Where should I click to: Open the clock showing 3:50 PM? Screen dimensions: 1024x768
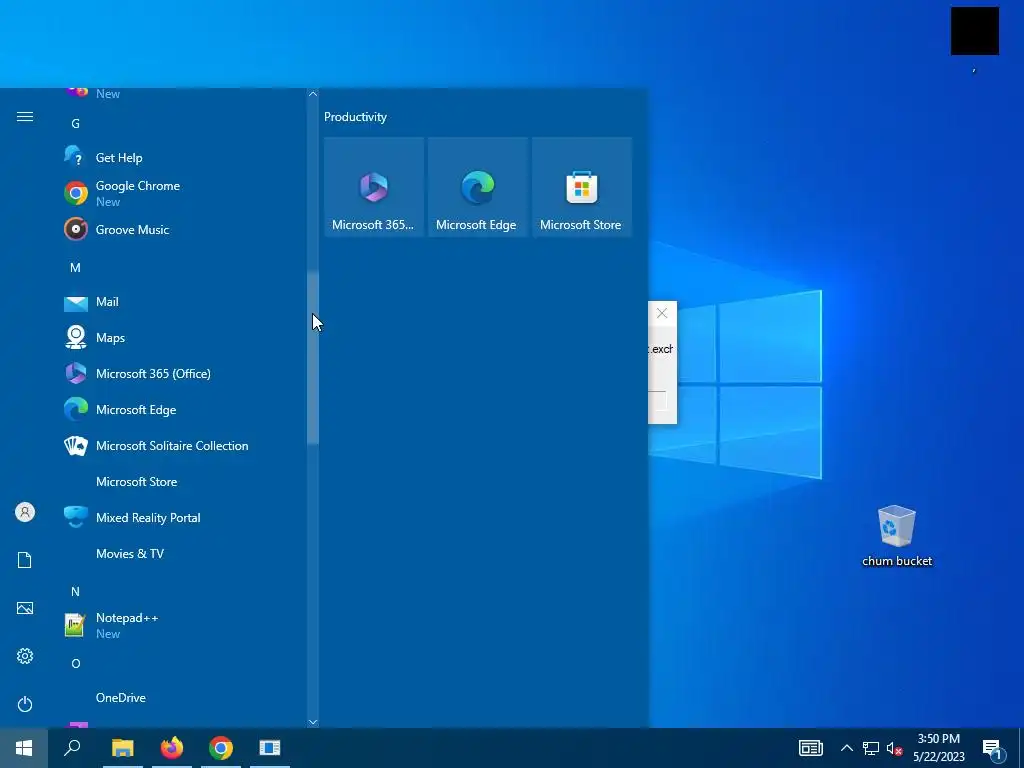point(938,748)
